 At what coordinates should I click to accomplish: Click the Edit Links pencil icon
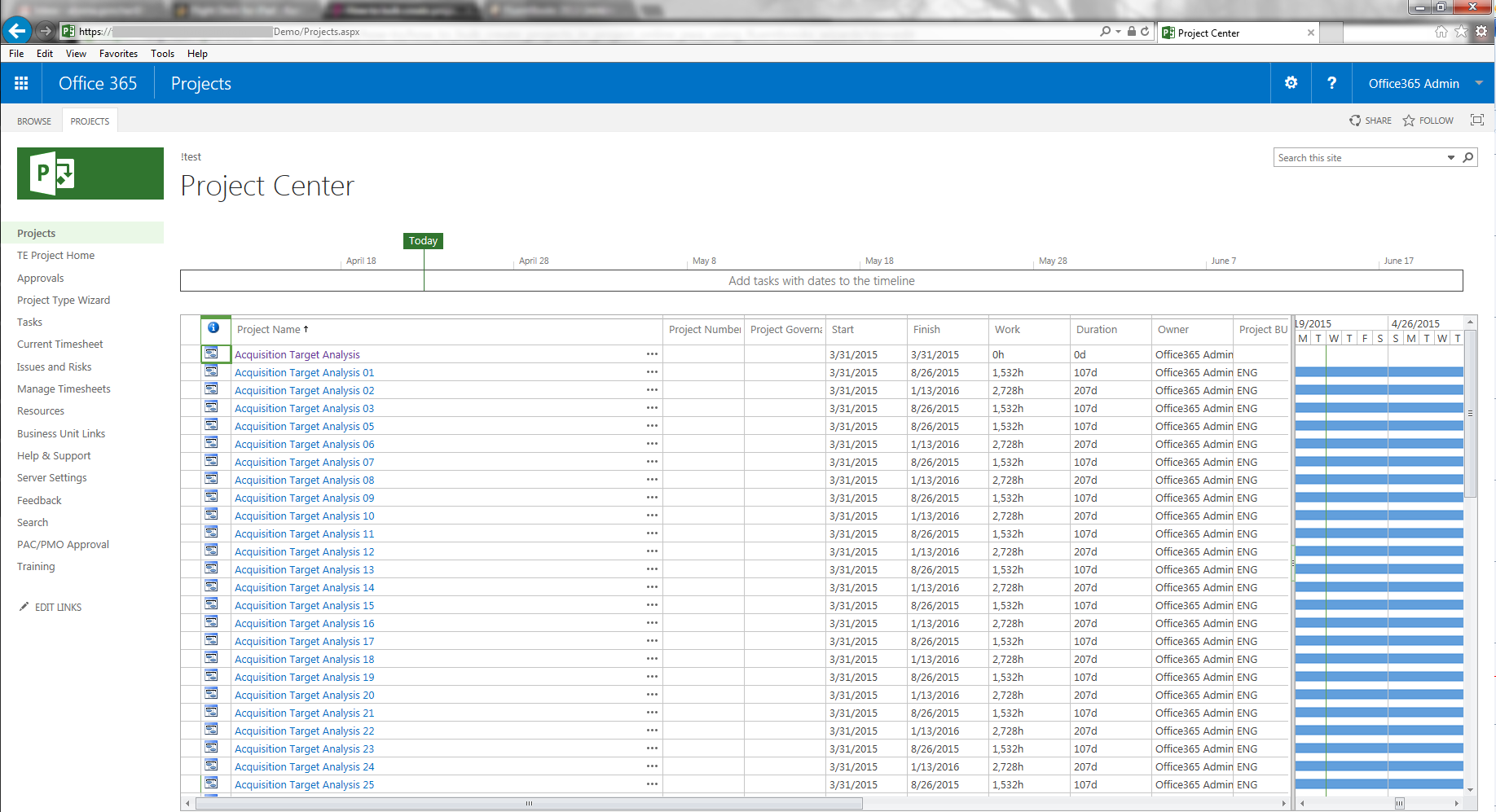tap(24, 607)
